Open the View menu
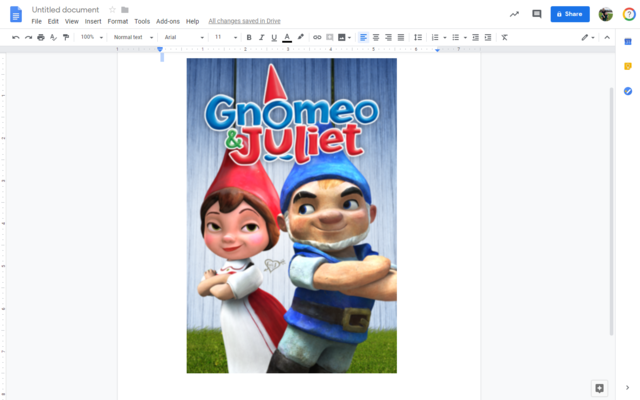 pos(71,21)
